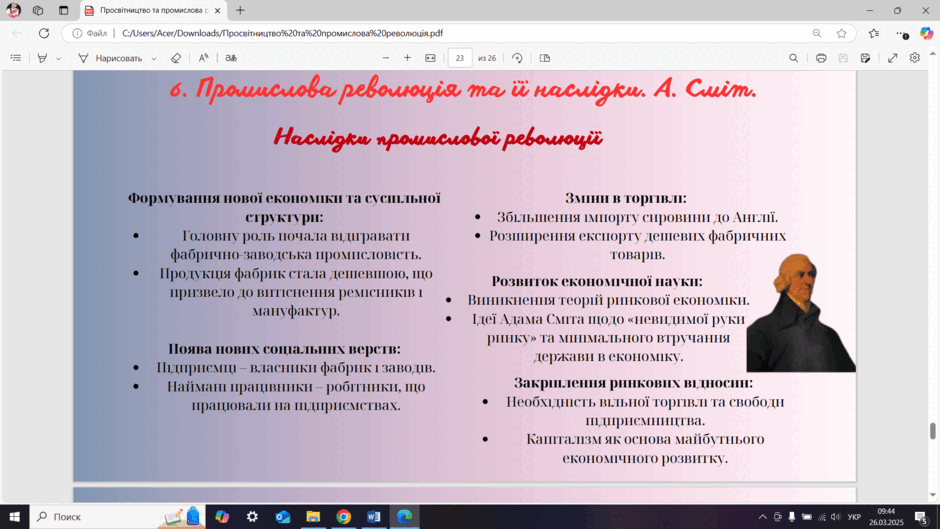Enter full screen PDF mode
This screenshot has width=940, height=529.
click(x=893, y=58)
